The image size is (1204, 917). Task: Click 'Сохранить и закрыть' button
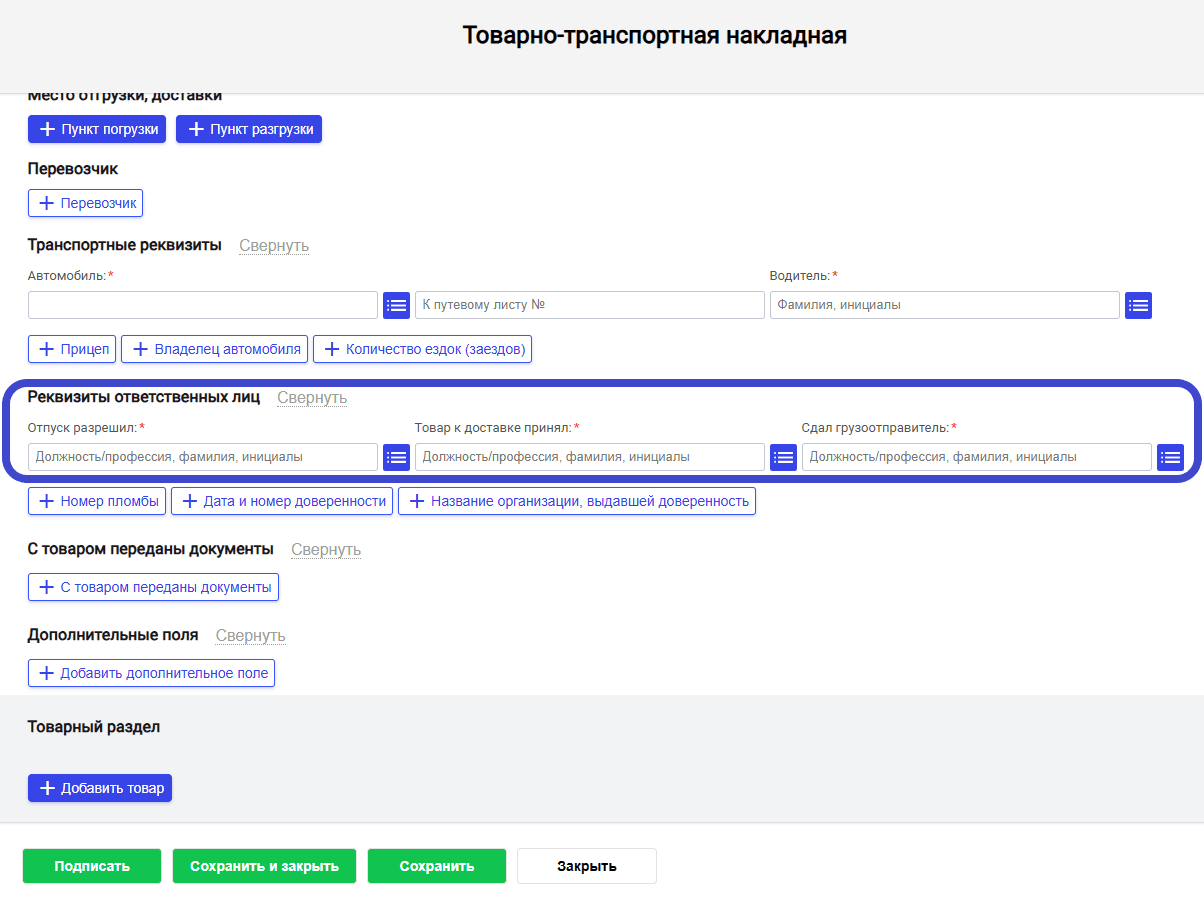(264, 865)
